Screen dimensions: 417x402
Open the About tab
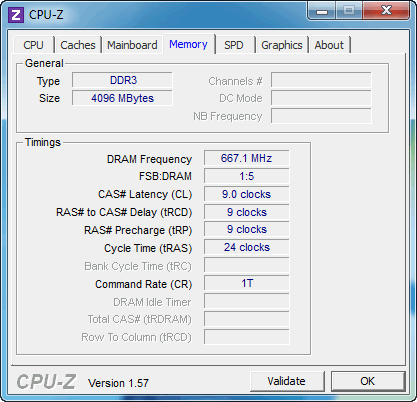(329, 45)
